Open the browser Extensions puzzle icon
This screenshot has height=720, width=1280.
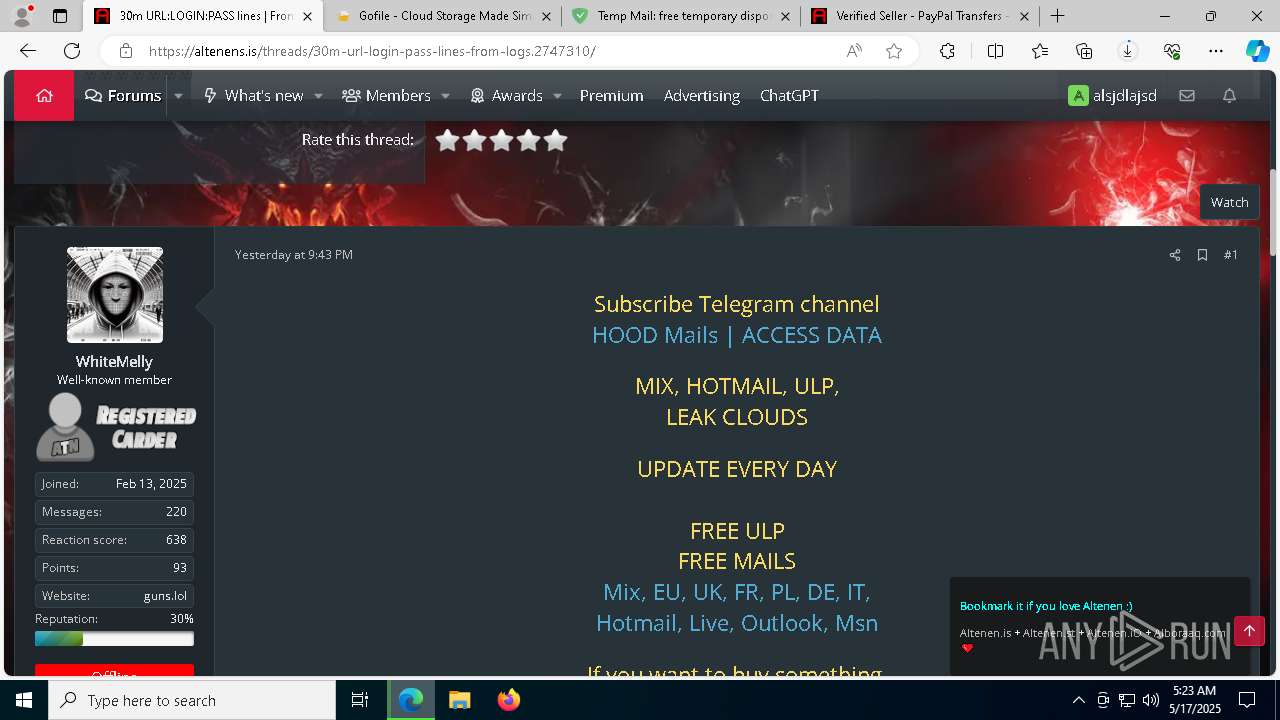tap(947, 51)
